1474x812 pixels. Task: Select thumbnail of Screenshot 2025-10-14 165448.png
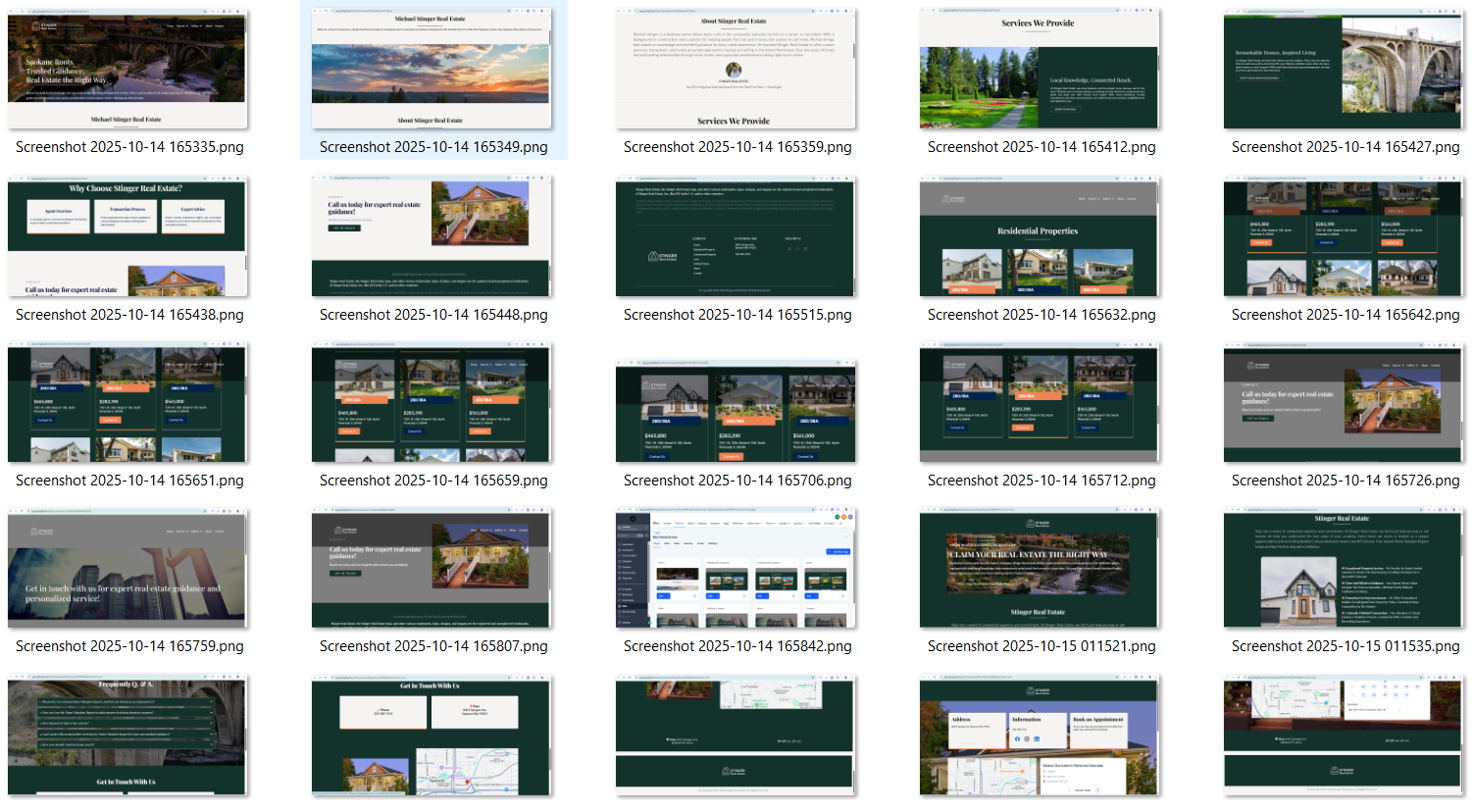coord(432,236)
